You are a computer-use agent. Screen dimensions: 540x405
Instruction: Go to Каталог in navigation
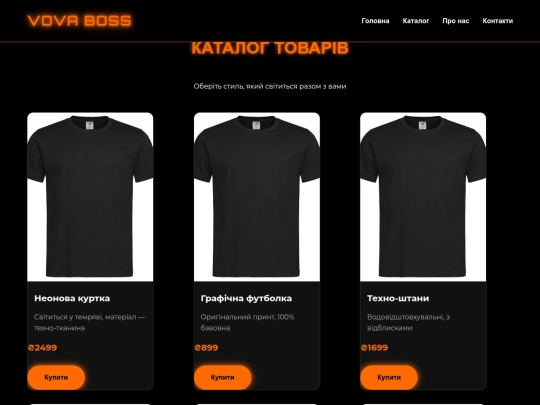pos(416,21)
